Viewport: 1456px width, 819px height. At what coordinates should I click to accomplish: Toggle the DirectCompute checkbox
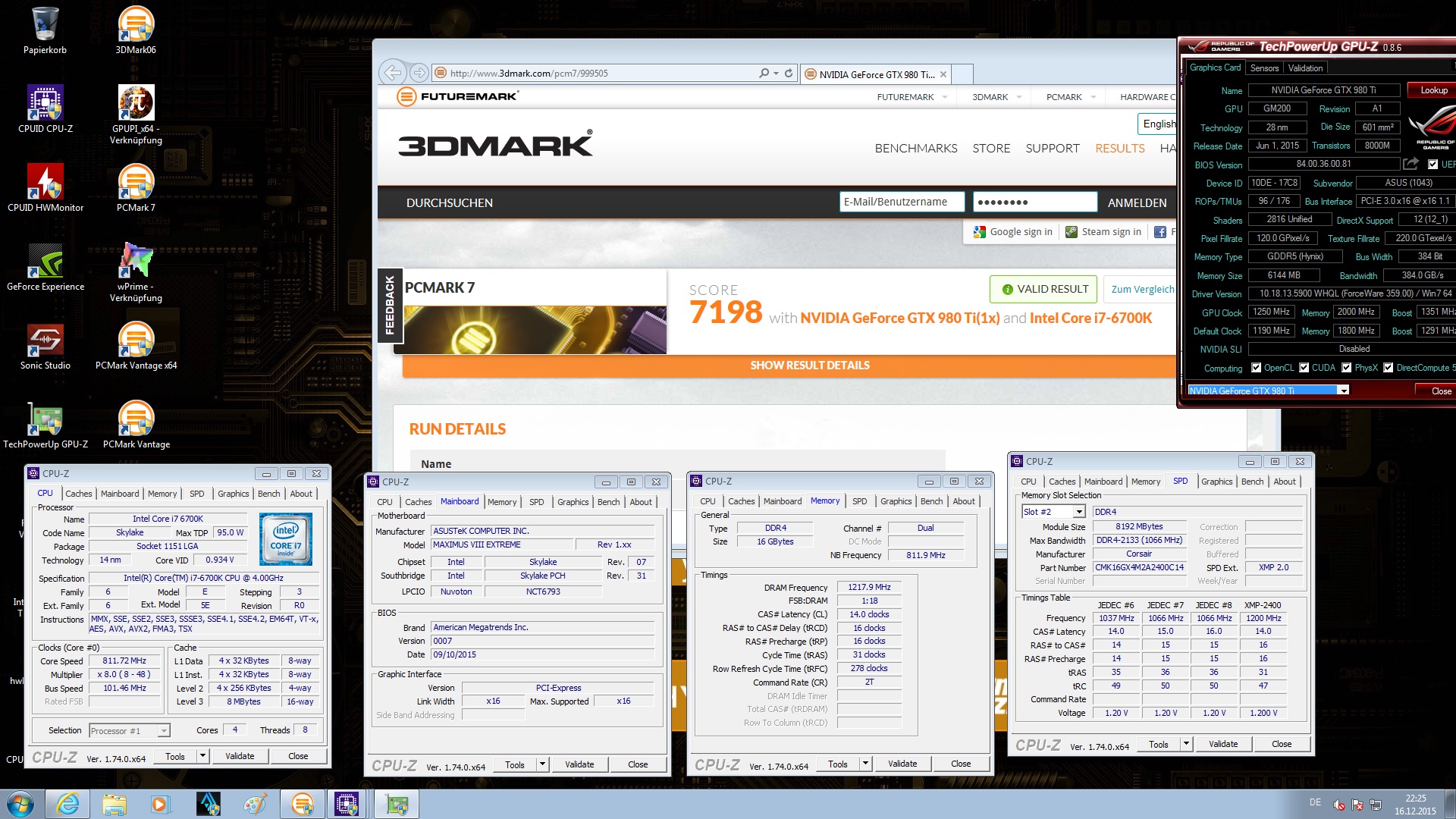[x=1389, y=368]
